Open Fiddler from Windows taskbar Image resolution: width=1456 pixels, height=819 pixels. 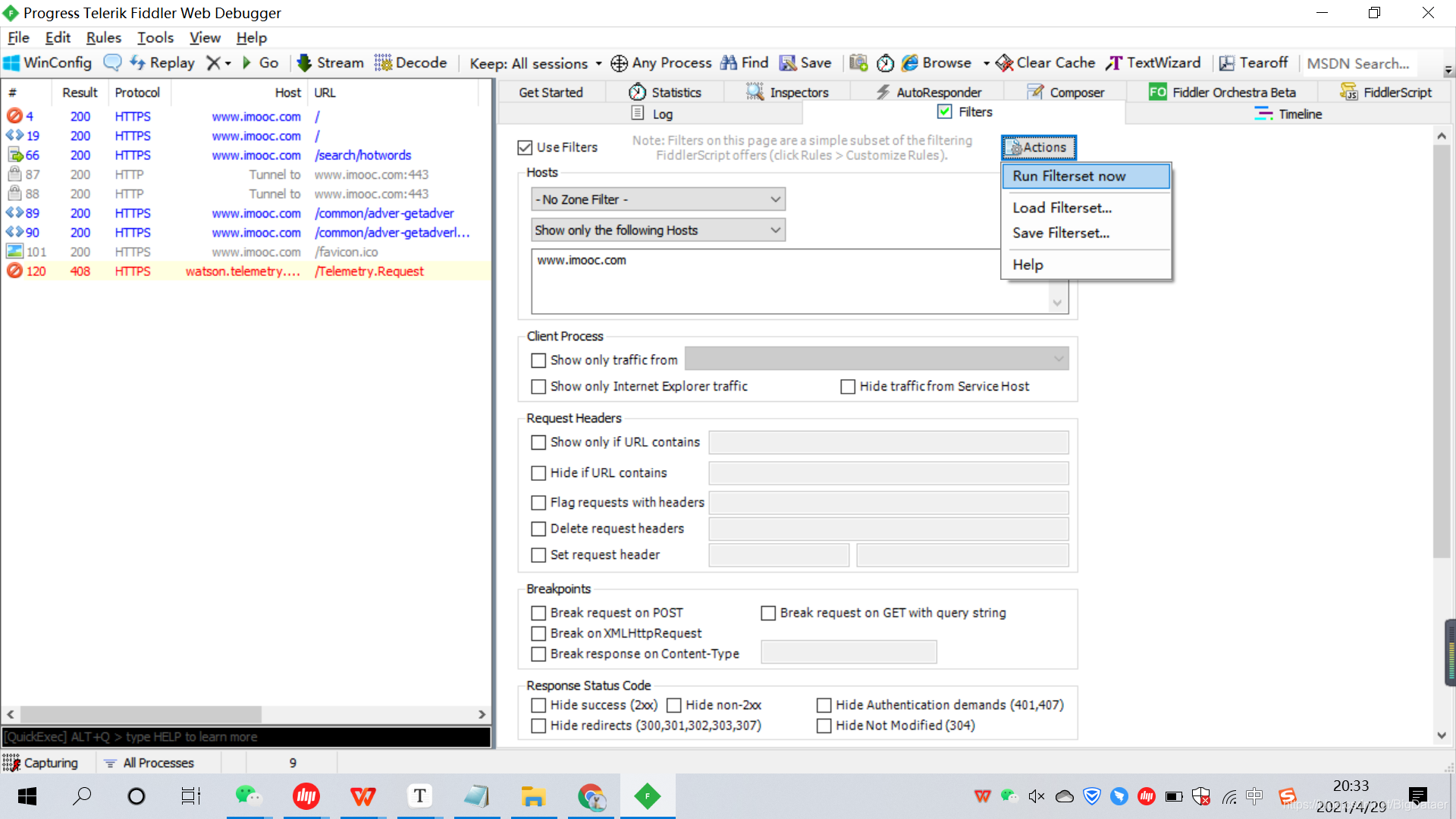coord(647,796)
